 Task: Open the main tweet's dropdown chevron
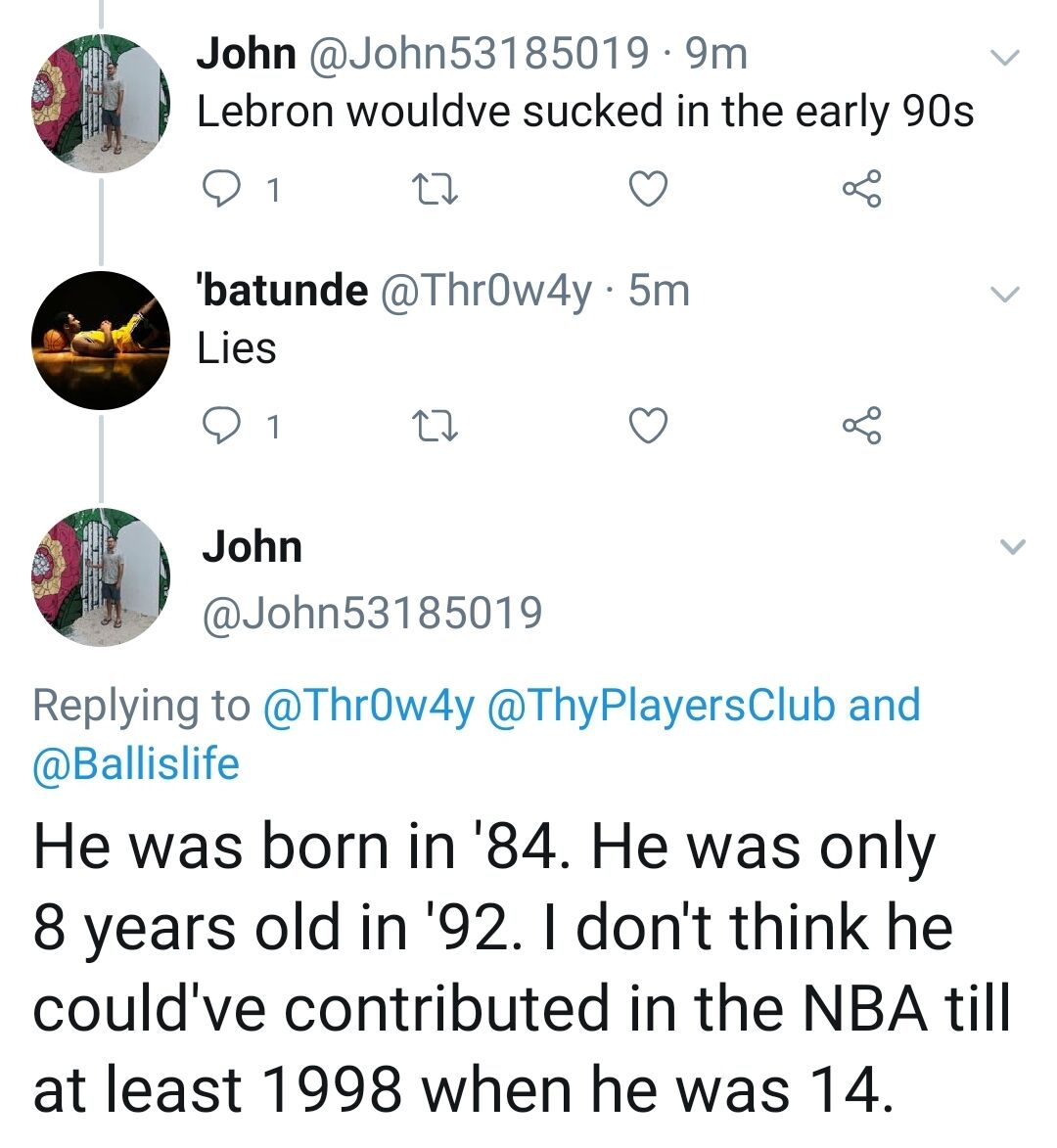click(1013, 546)
